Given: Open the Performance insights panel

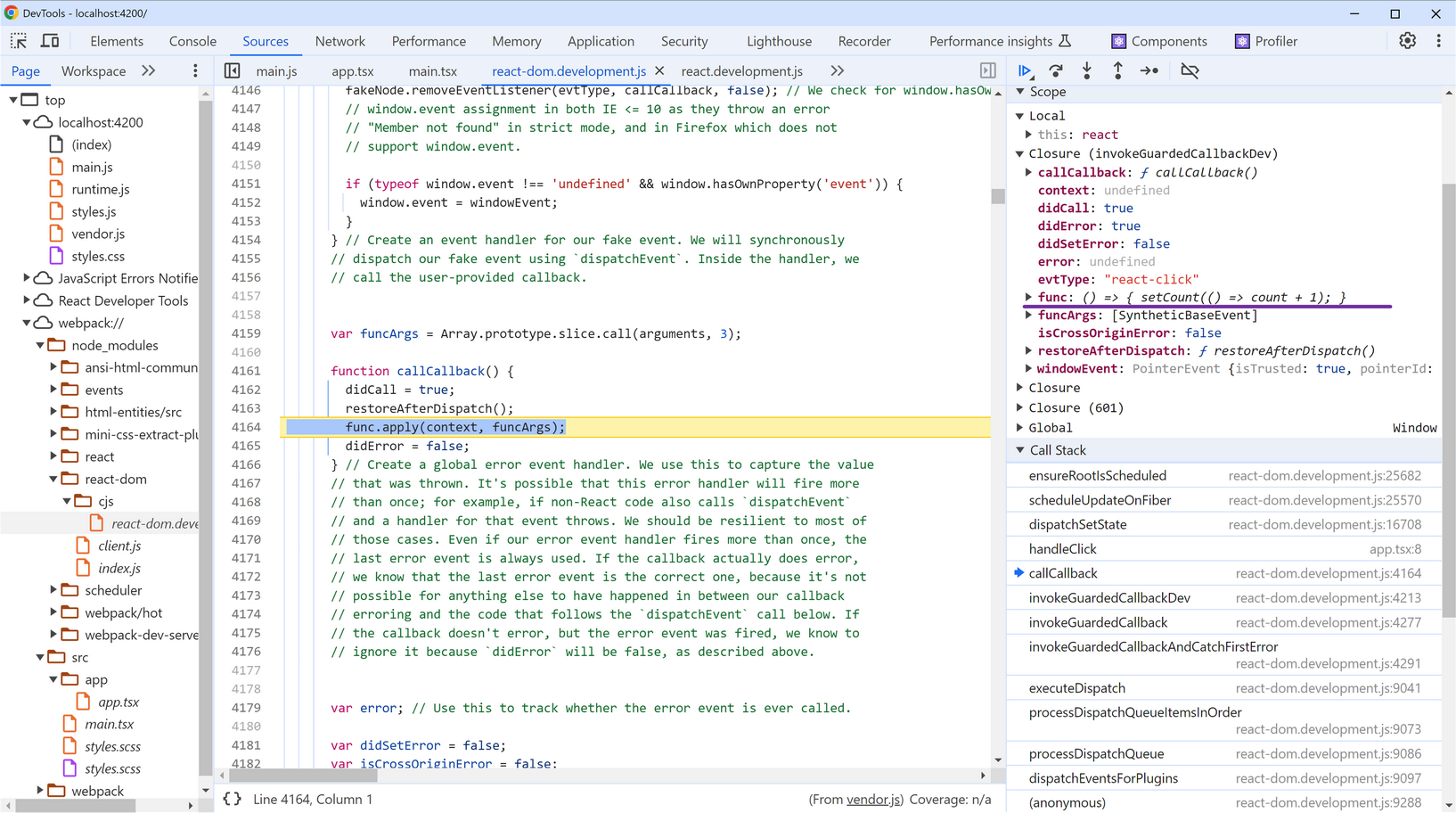Looking at the screenshot, I should [x=1000, y=41].
